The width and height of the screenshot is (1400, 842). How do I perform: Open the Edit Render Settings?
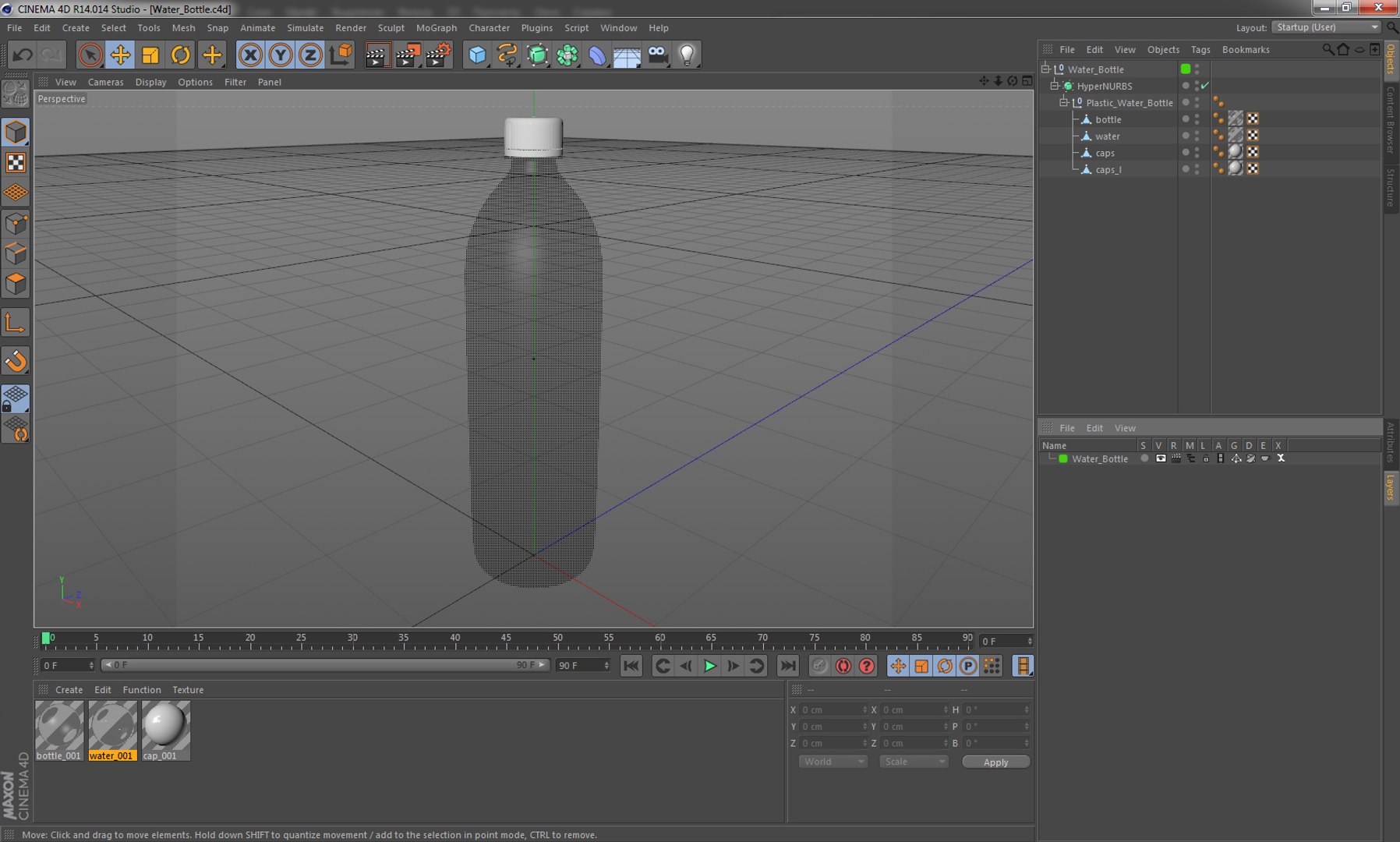click(x=439, y=55)
